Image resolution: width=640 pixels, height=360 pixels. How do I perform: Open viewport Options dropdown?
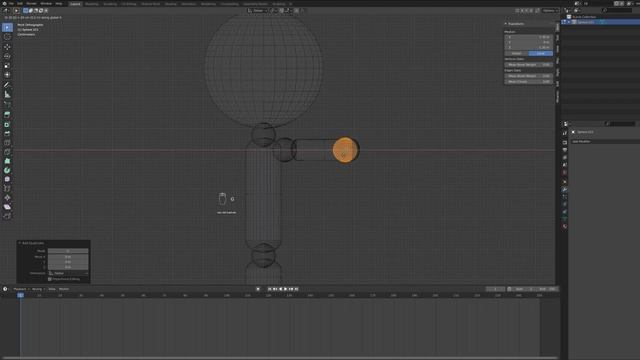(x=550, y=11)
